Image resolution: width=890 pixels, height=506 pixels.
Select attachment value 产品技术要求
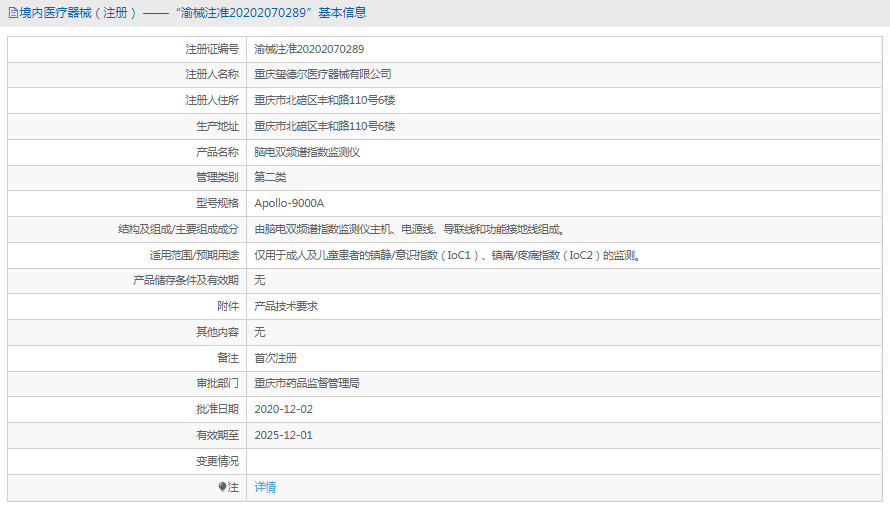pyautogui.click(x=286, y=306)
